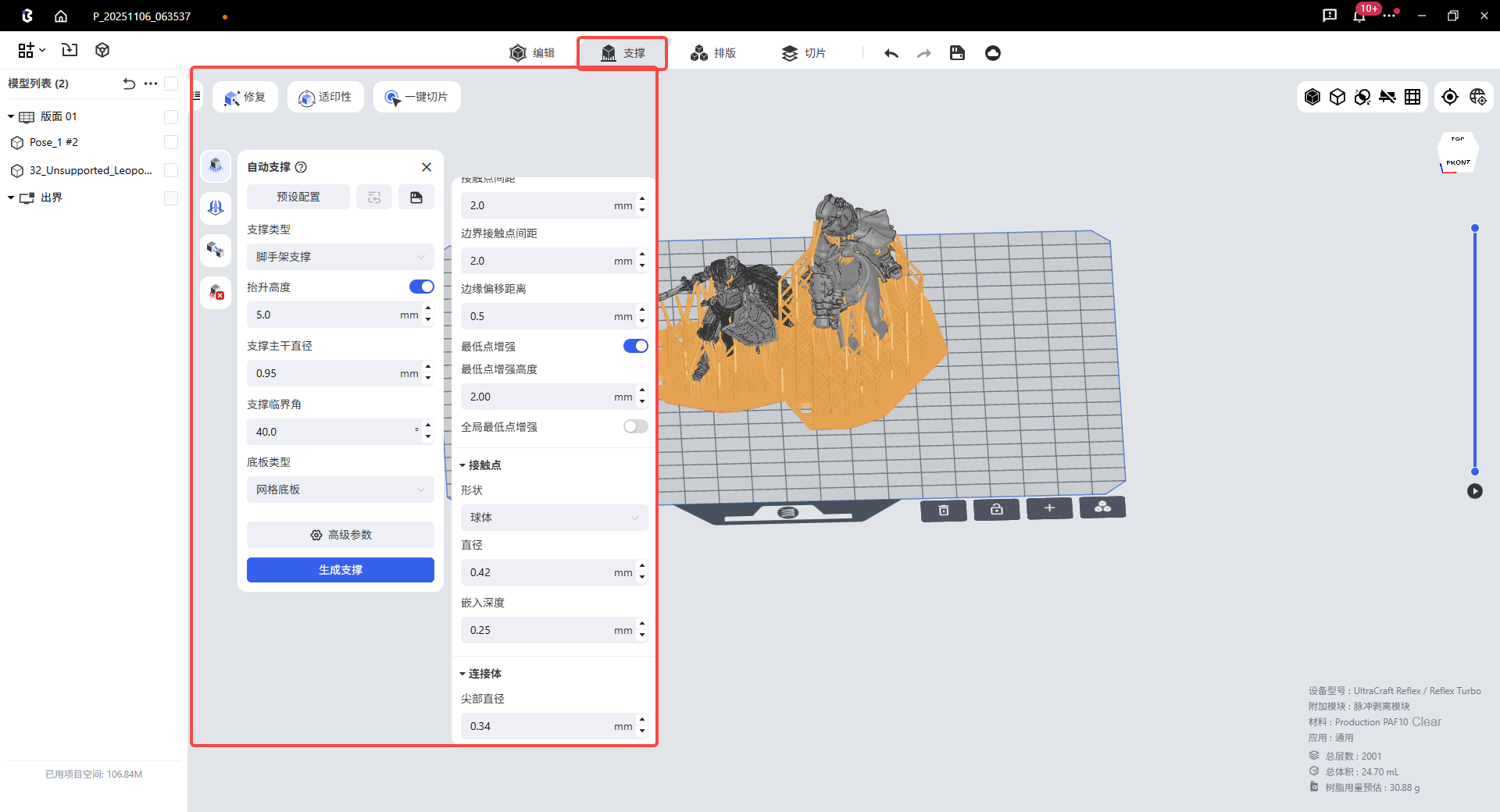The width and height of the screenshot is (1500, 812).
Task: Collapse the 出界 tree node
Action: [11, 198]
